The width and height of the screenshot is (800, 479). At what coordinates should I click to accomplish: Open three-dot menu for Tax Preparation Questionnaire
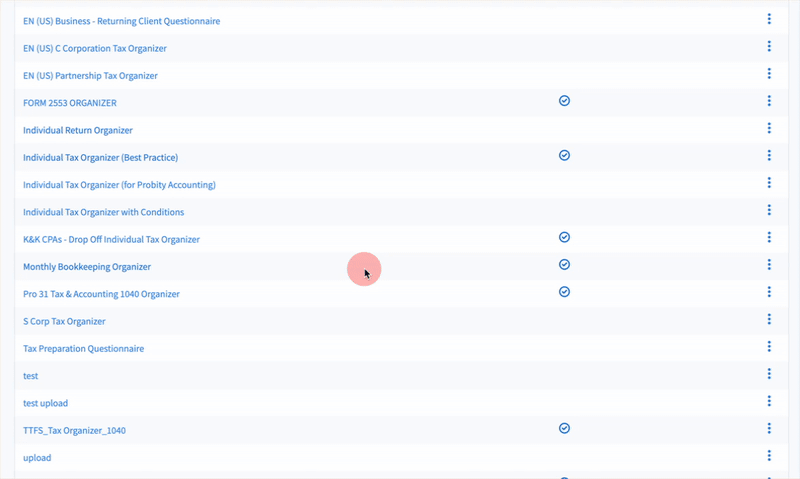tap(769, 346)
